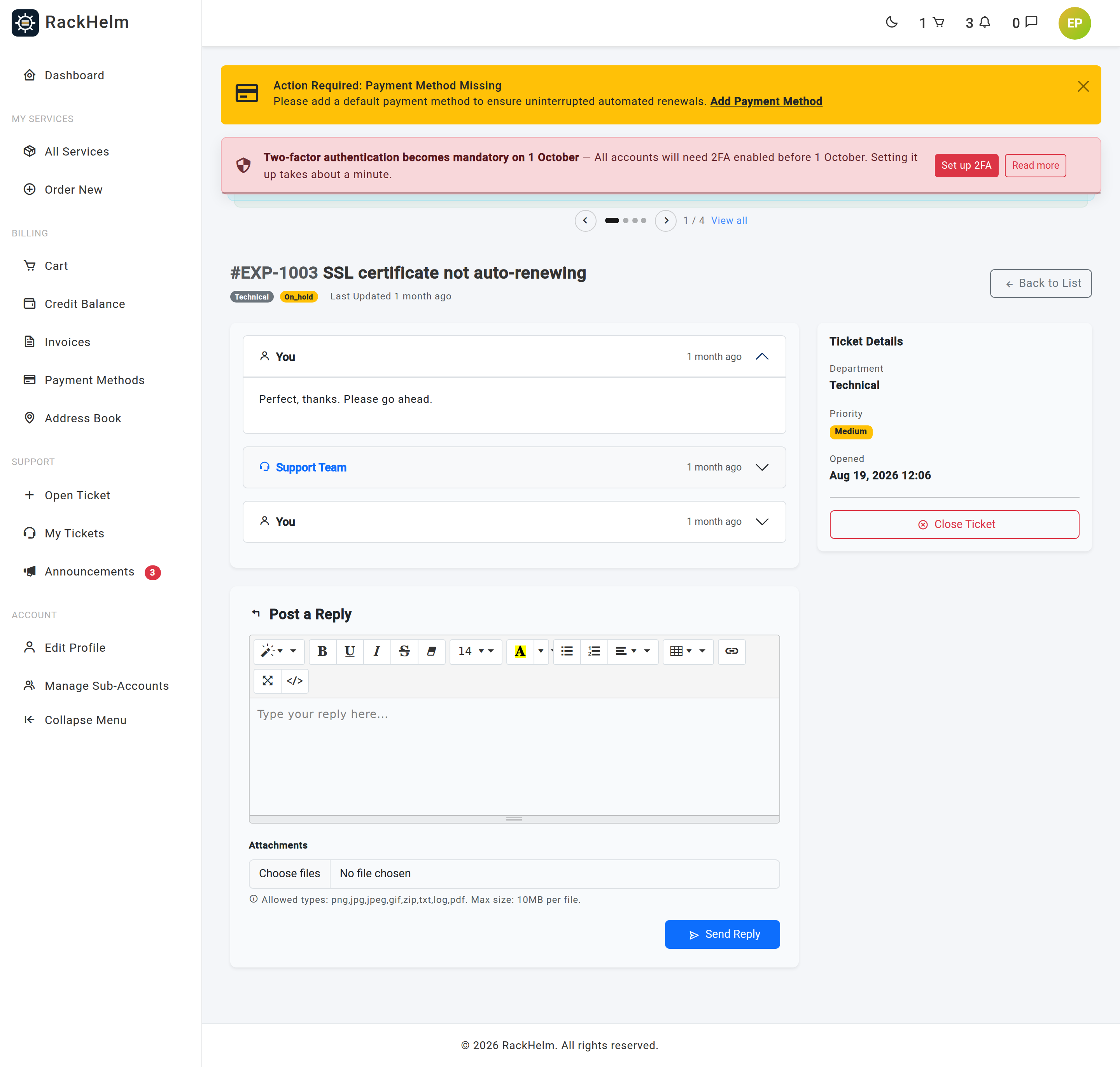Open the cart icon in header
Viewport: 1120px width, 1067px height.
coord(932,23)
